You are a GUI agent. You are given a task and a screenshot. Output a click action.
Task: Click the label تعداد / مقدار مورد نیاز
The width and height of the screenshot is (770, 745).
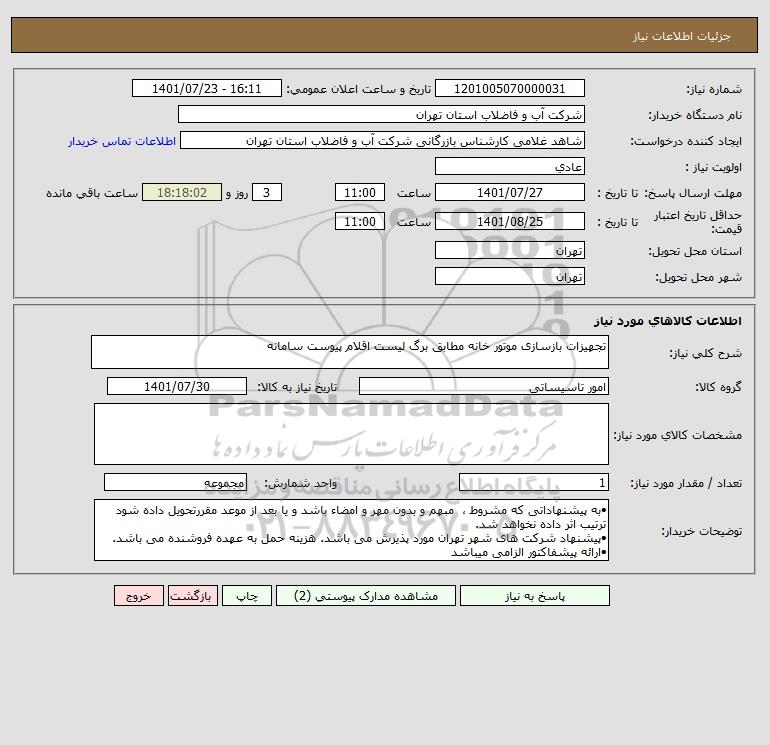point(686,484)
